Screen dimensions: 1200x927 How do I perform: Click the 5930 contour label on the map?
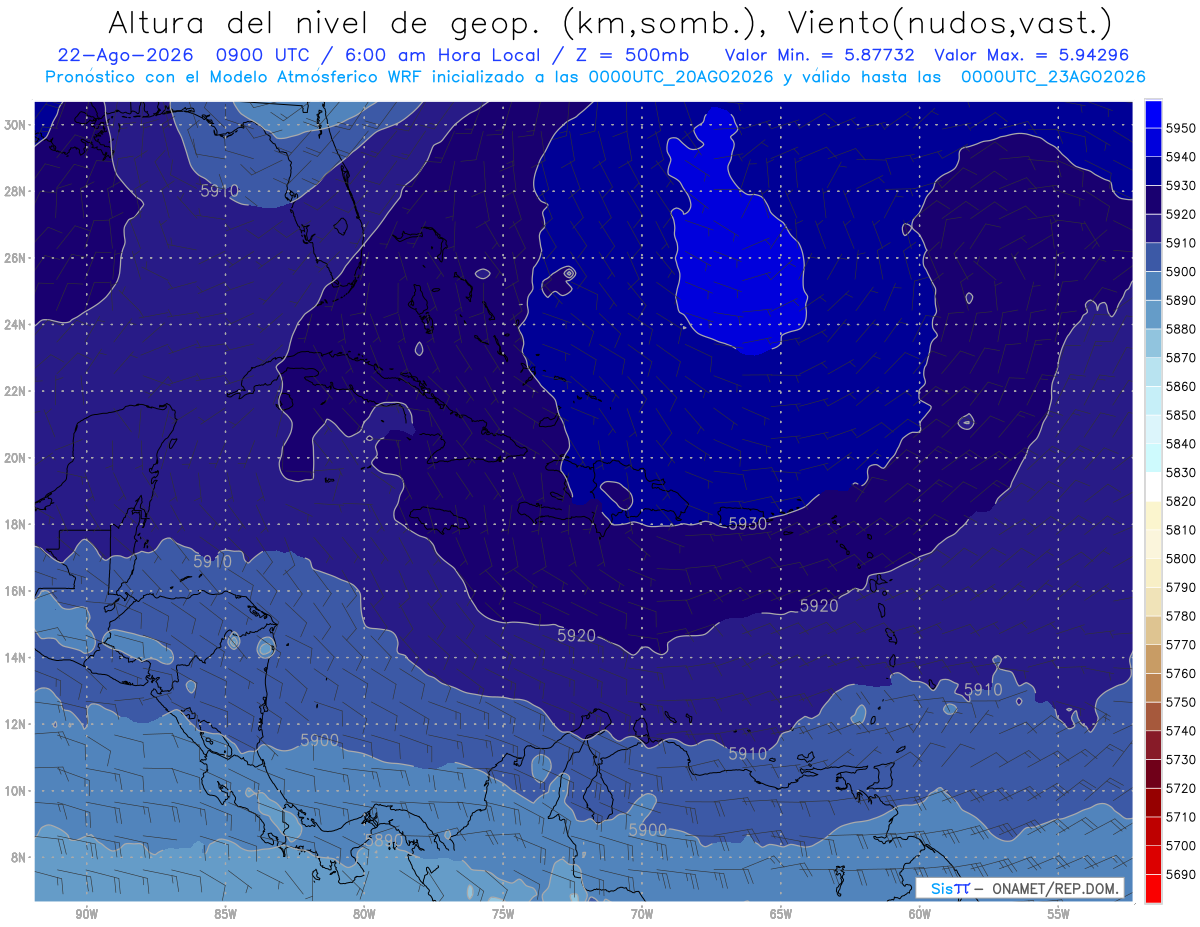click(747, 524)
